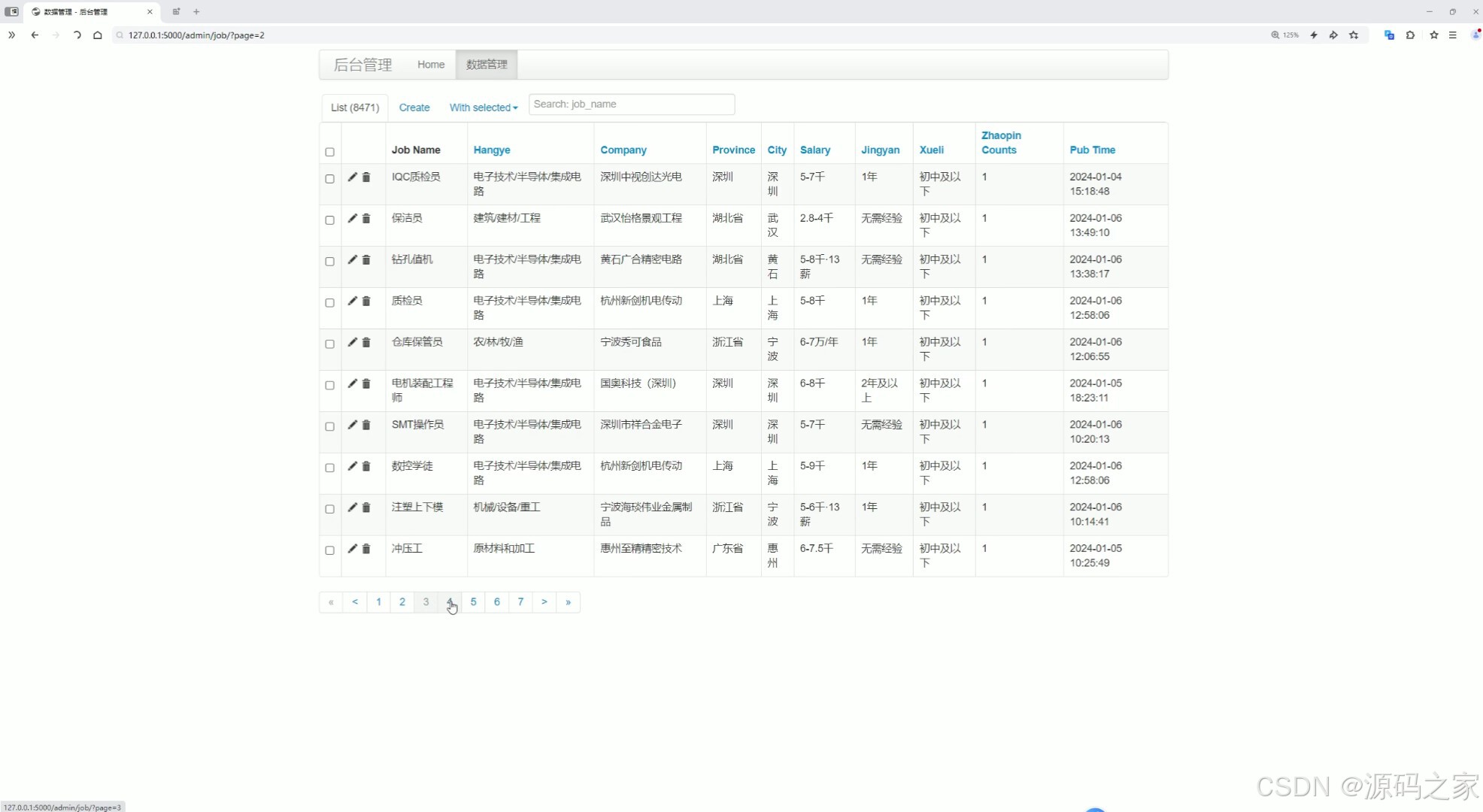Screen dimensions: 1483x812
Task: Go to browser home icon
Action: [98, 35]
